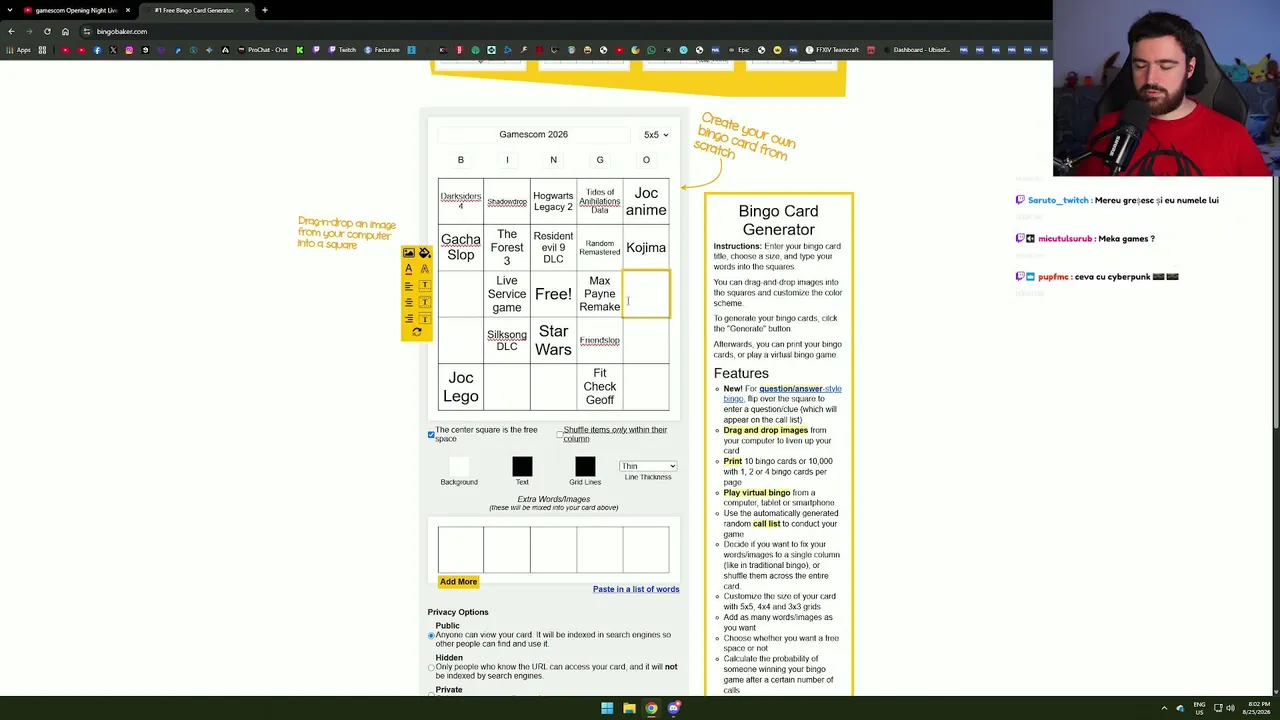Toggle shuffle only within column checkbox
Image resolution: width=1280 pixels, height=720 pixels.
click(x=559, y=435)
